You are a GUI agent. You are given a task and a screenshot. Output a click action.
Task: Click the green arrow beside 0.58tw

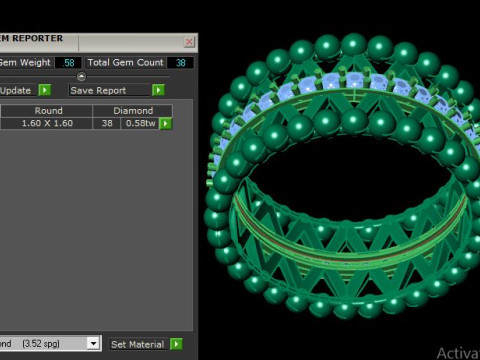(x=165, y=124)
